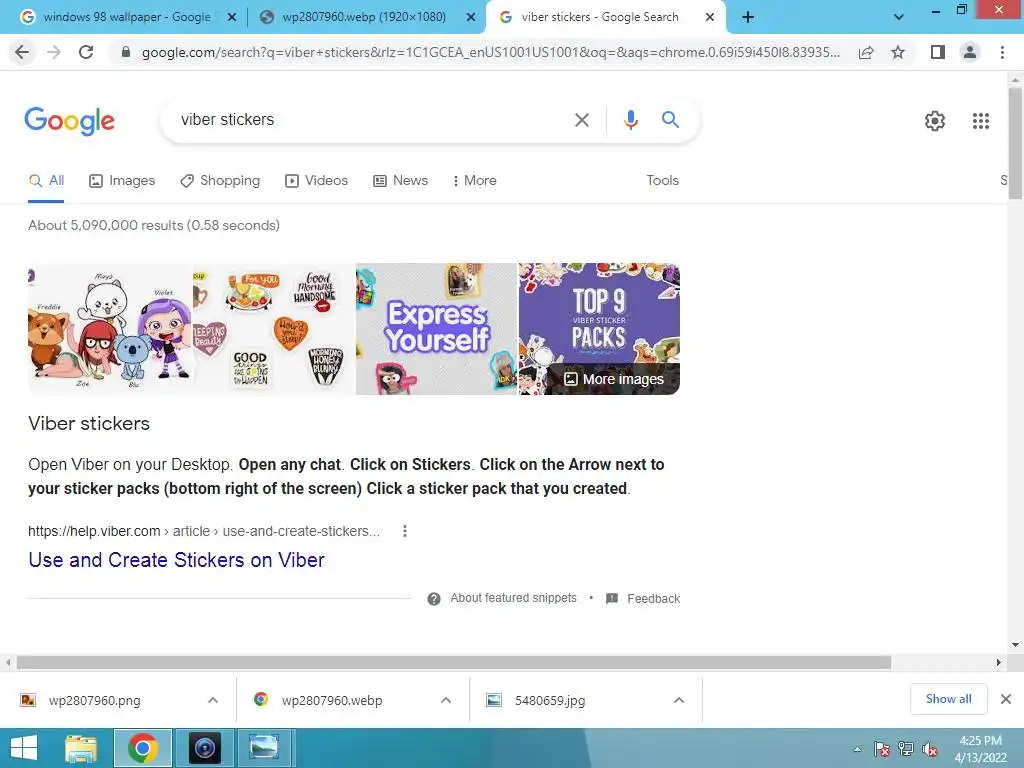Start voice search with microphone icon

[x=630, y=120]
